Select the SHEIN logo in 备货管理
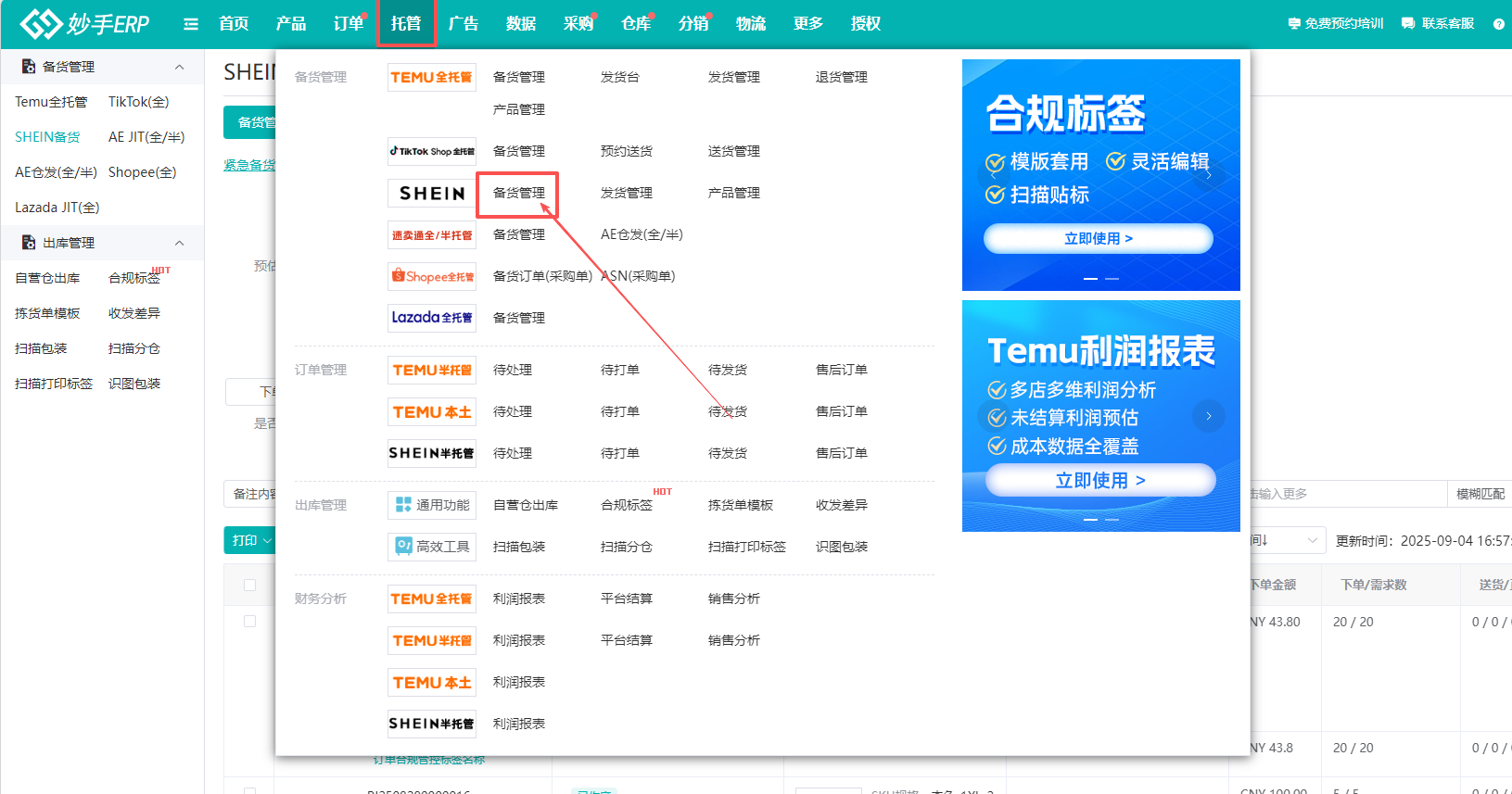The image size is (1512, 794). click(x=432, y=193)
